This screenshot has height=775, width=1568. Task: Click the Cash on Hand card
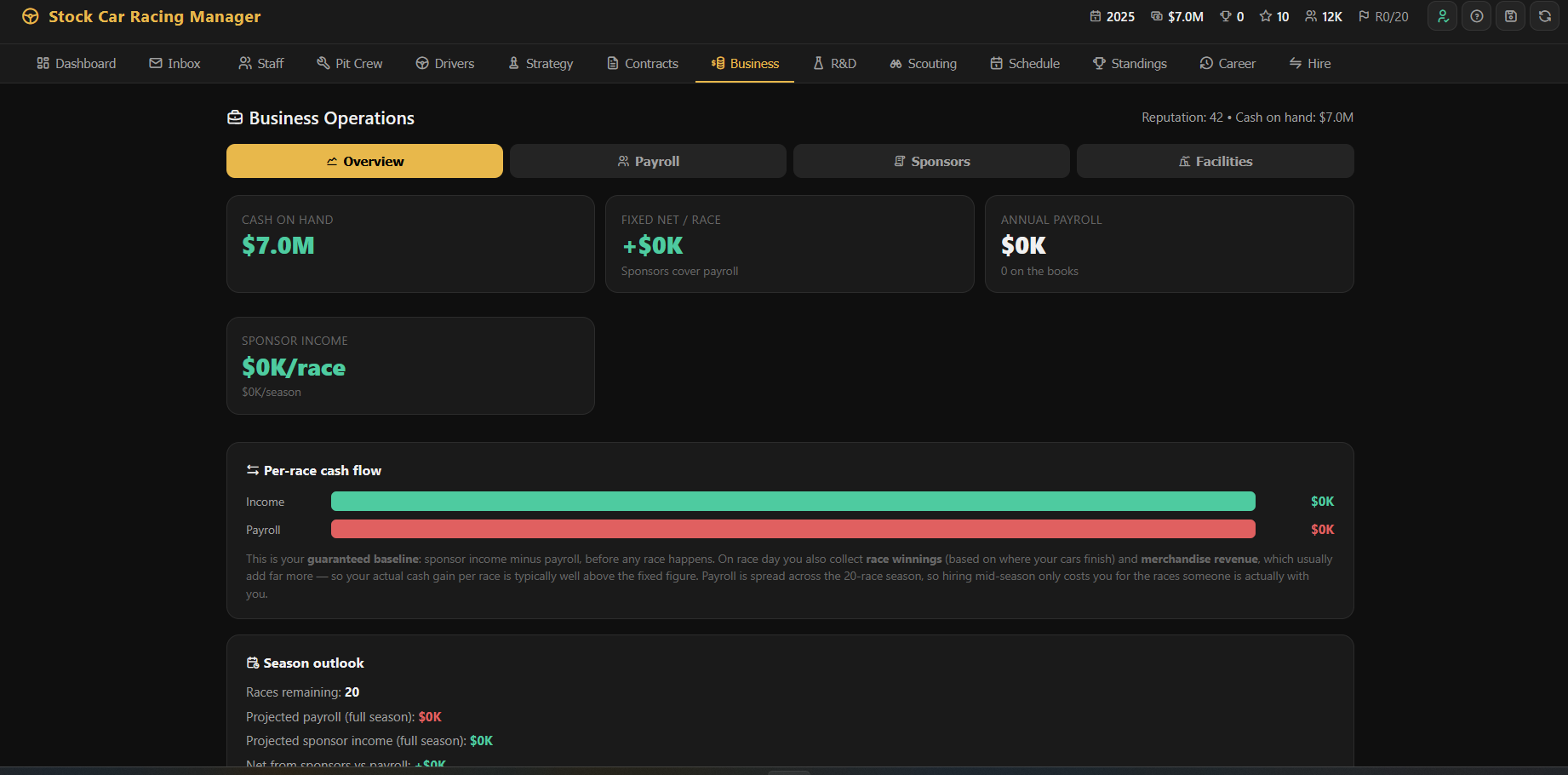[x=410, y=244]
